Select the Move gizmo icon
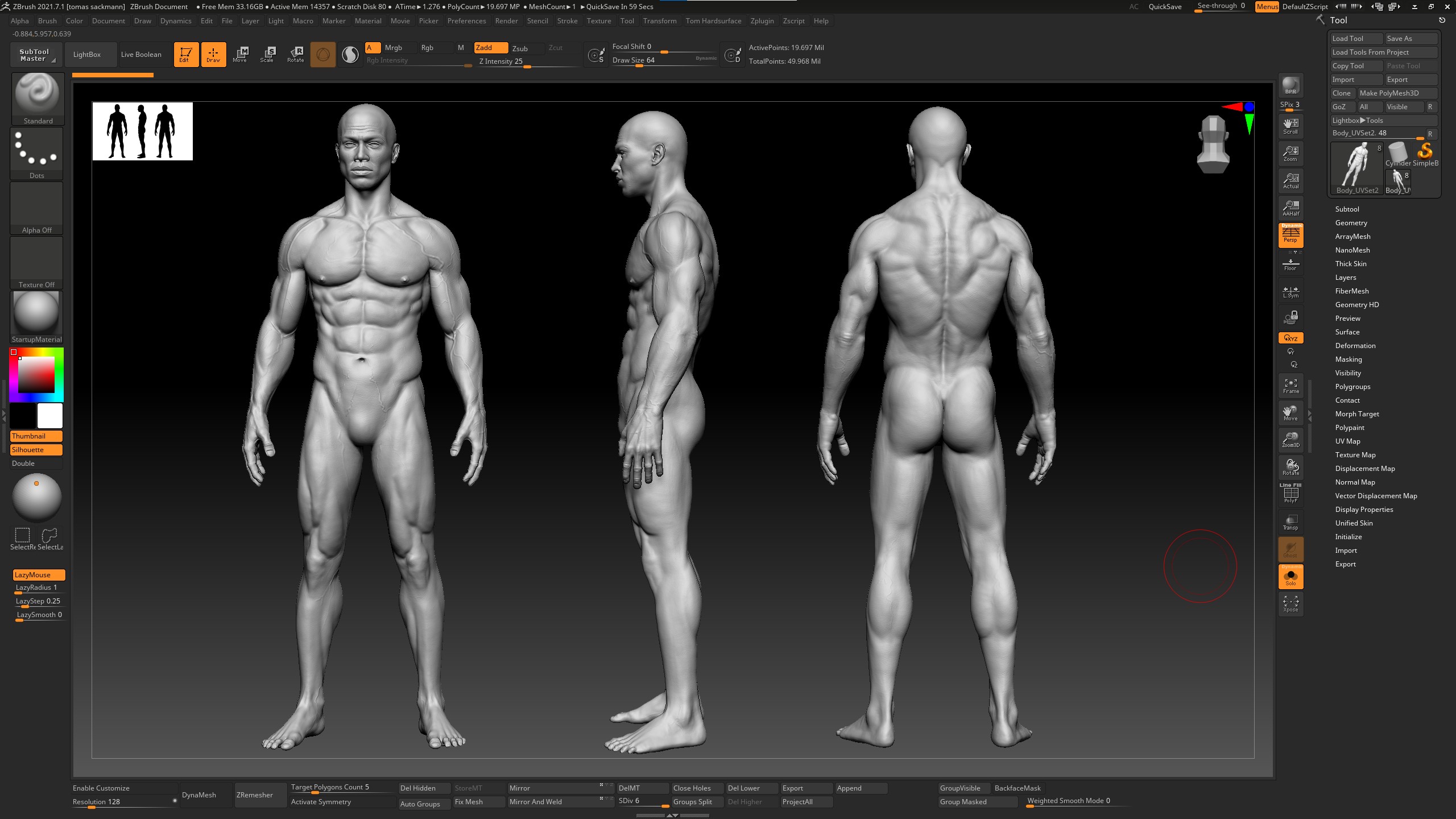Image resolution: width=1456 pixels, height=819 pixels. (x=240, y=55)
